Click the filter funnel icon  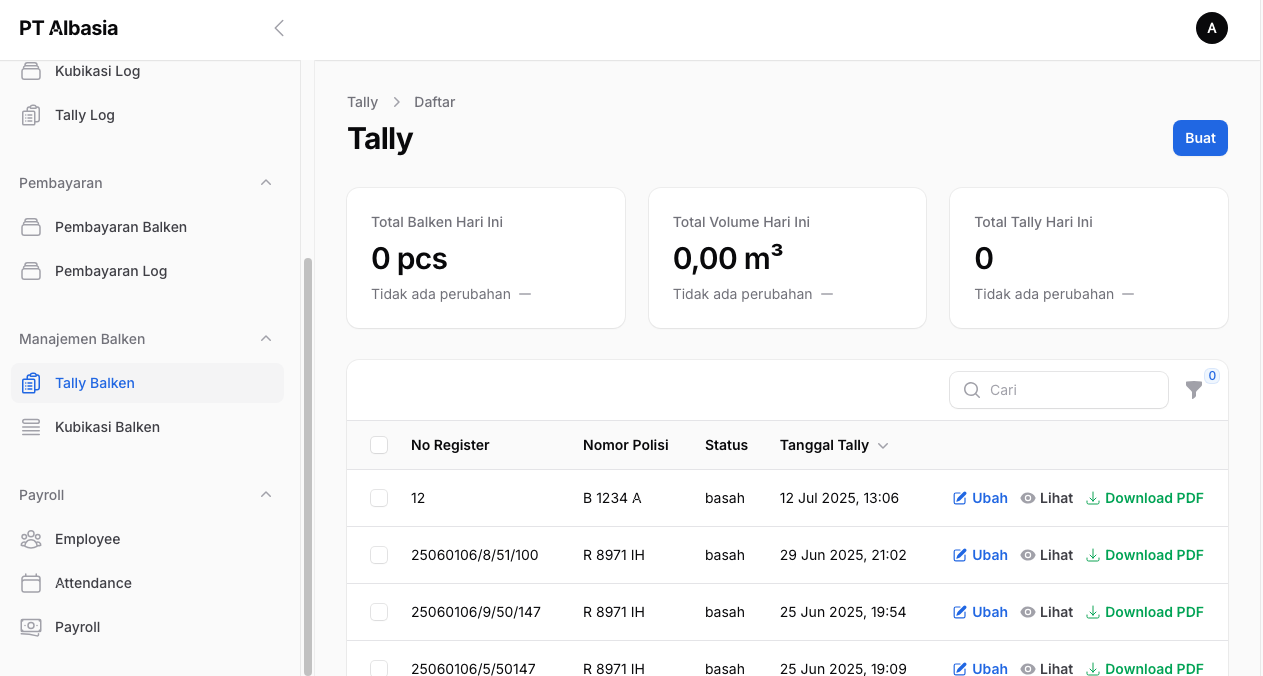tap(1193, 390)
